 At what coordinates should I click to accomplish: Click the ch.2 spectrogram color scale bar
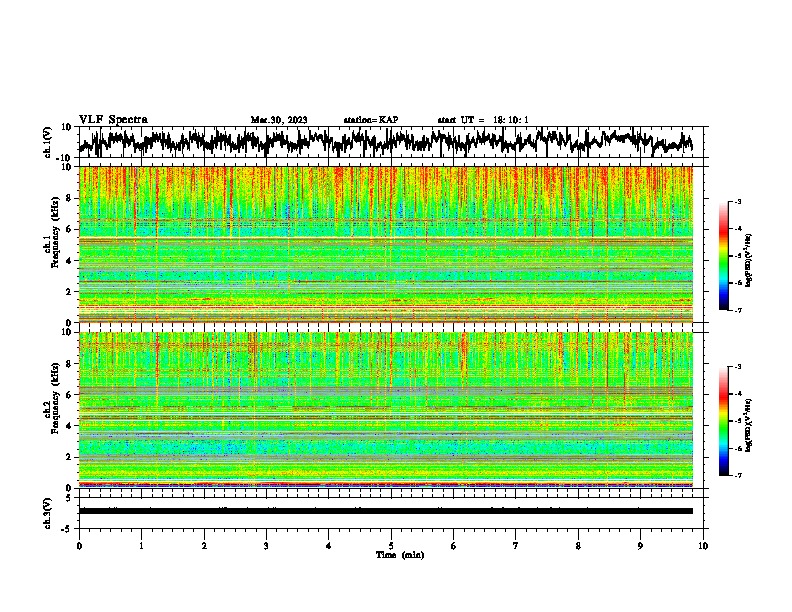point(723,421)
